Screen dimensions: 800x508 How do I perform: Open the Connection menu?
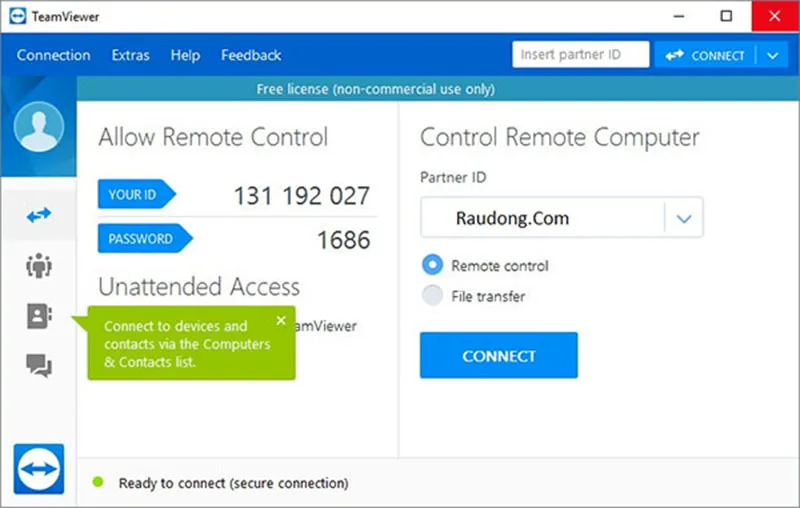(54, 55)
